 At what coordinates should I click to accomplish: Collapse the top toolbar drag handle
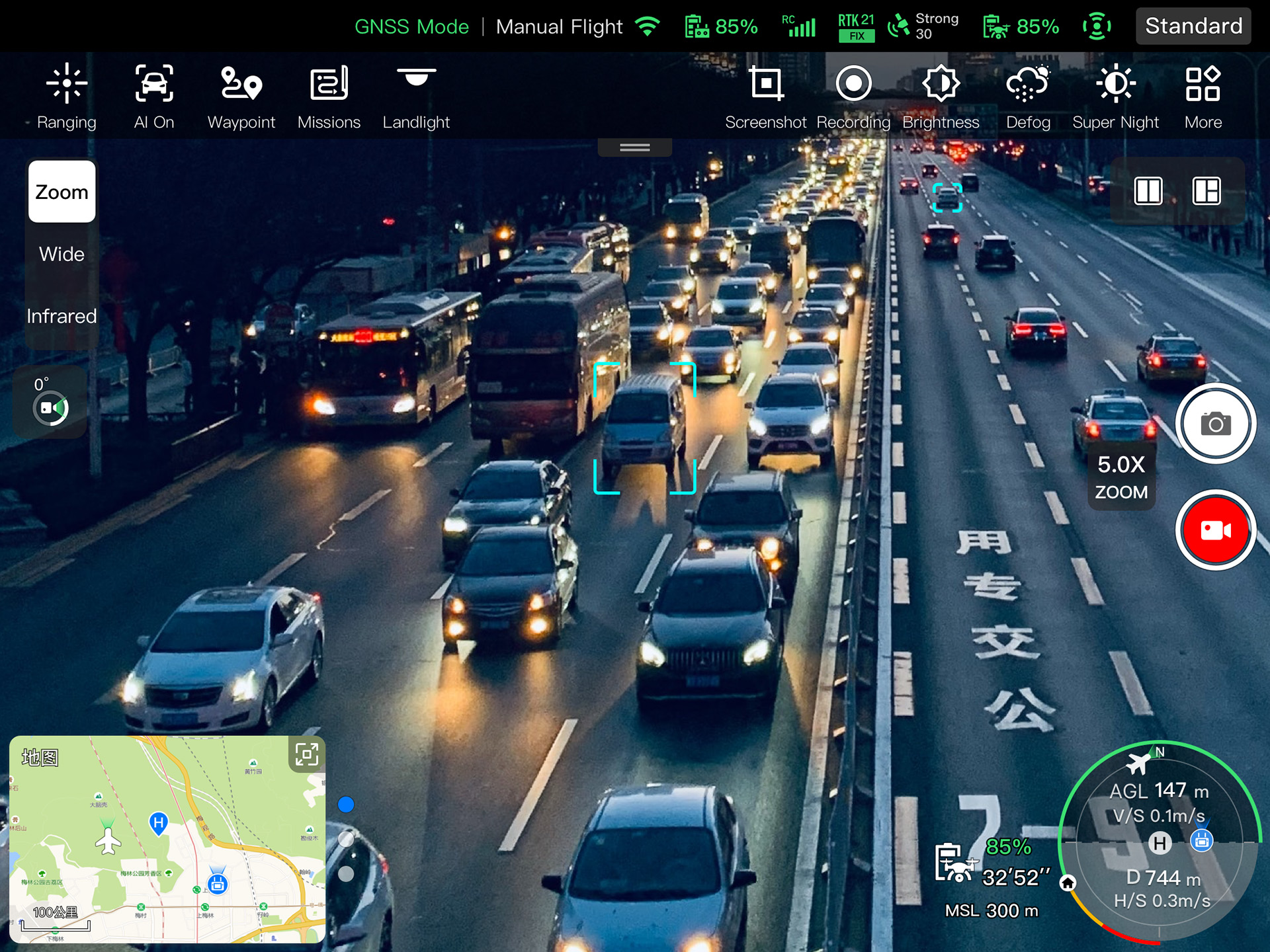[634, 147]
